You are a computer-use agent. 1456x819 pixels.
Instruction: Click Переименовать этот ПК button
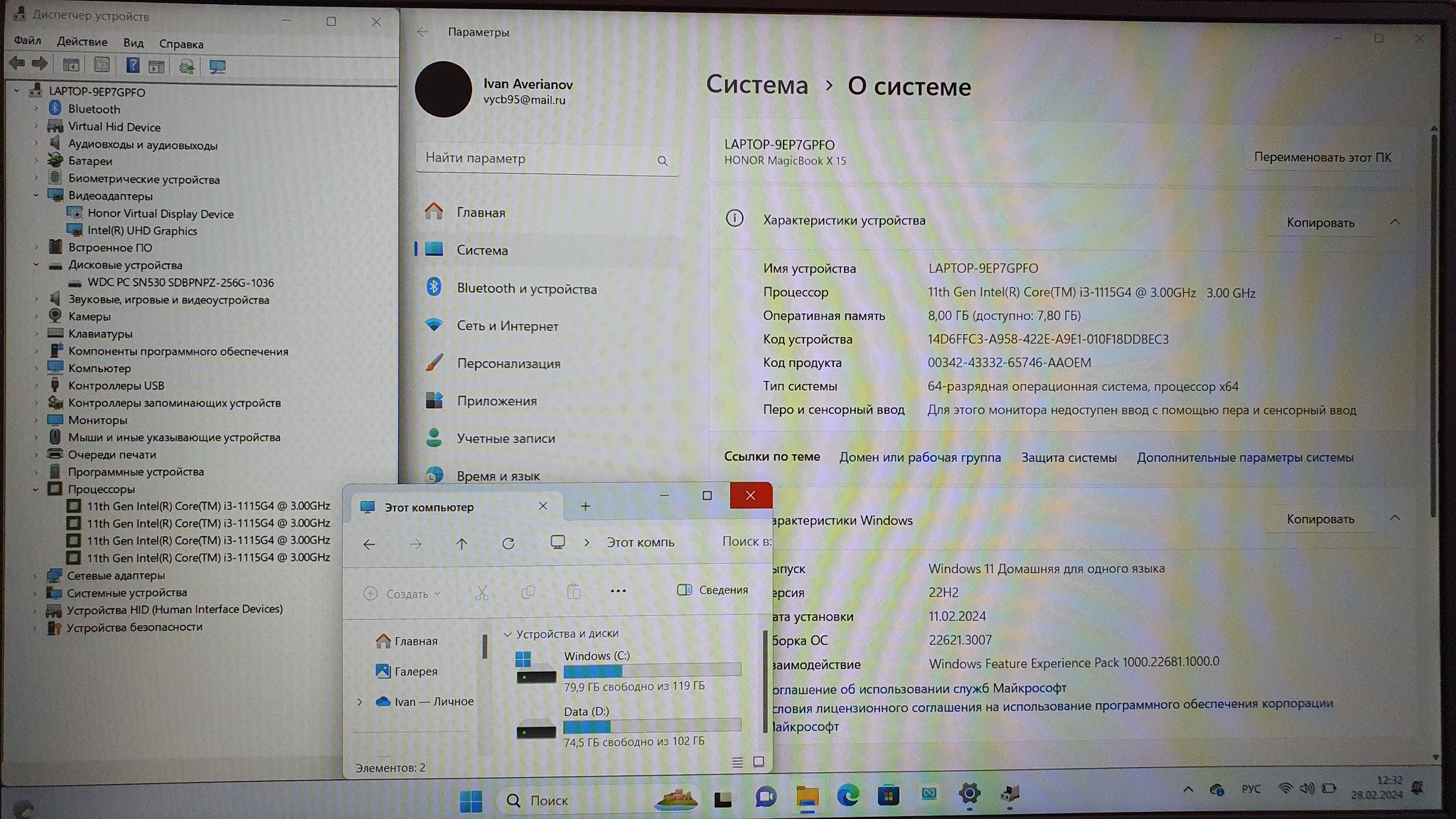pos(1322,157)
